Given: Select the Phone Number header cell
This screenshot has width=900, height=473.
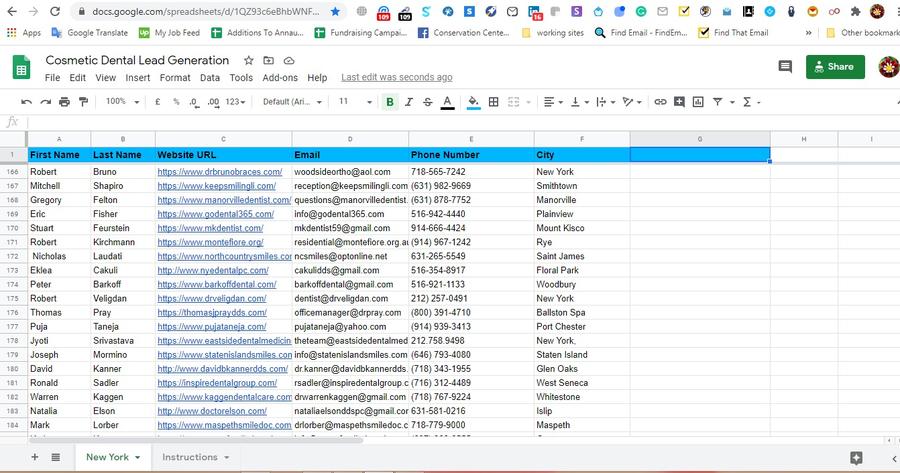Looking at the screenshot, I should (471, 155).
